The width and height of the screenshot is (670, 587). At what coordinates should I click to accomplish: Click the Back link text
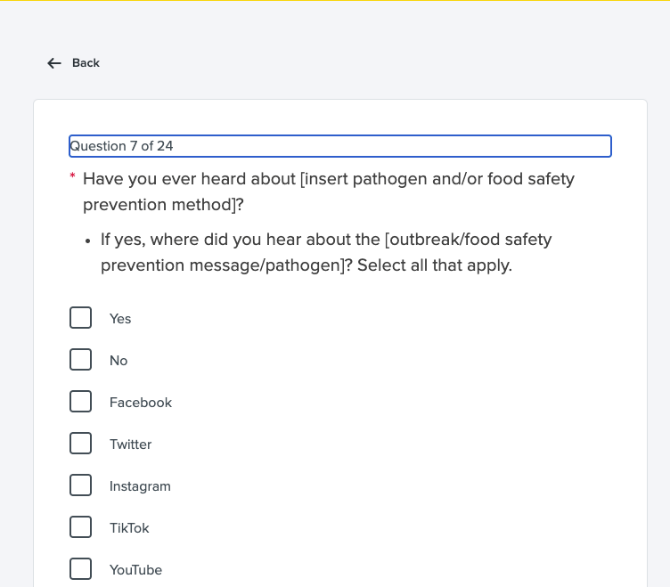86,63
